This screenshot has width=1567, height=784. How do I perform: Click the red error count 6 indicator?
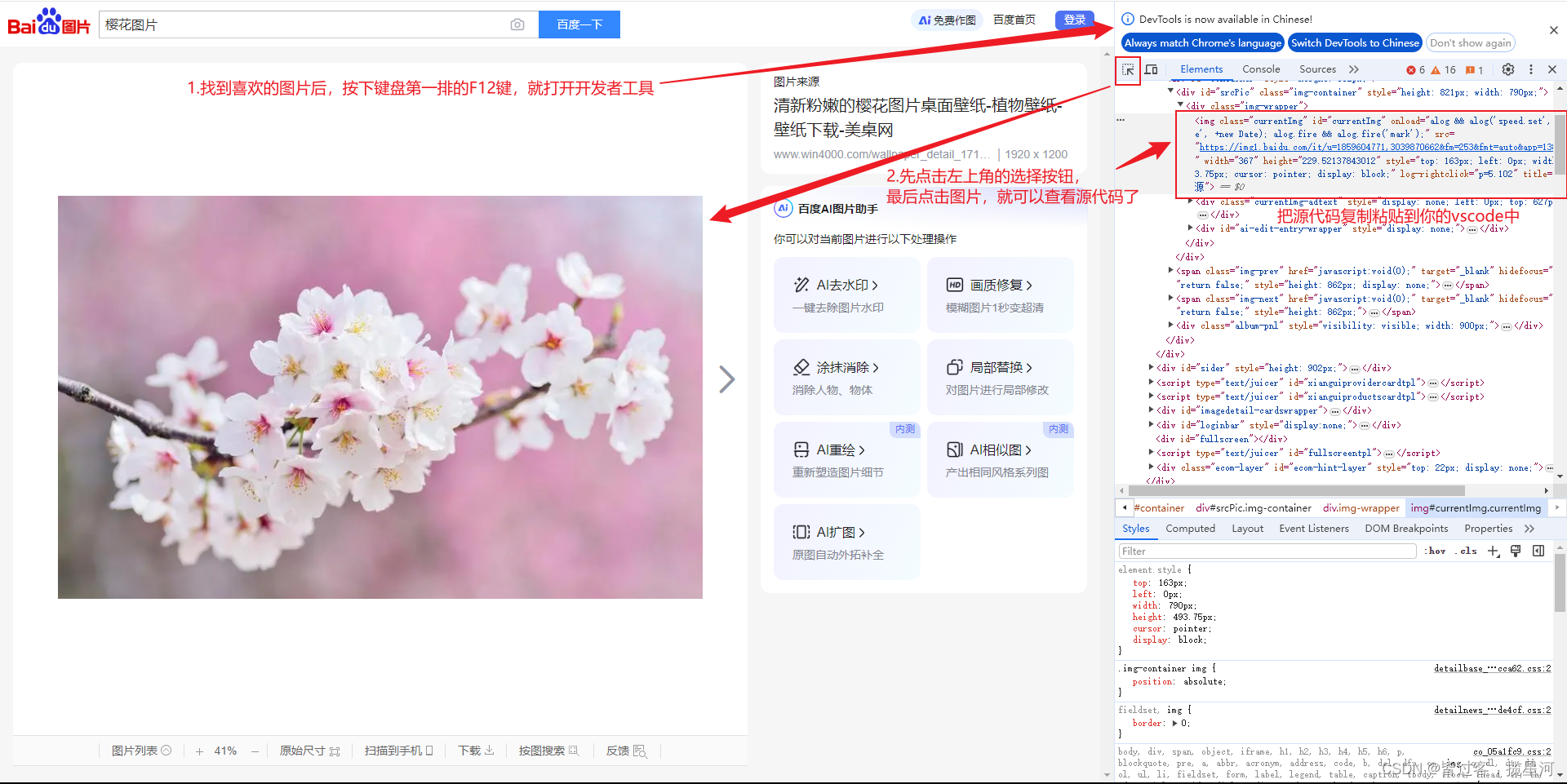coord(1416,70)
